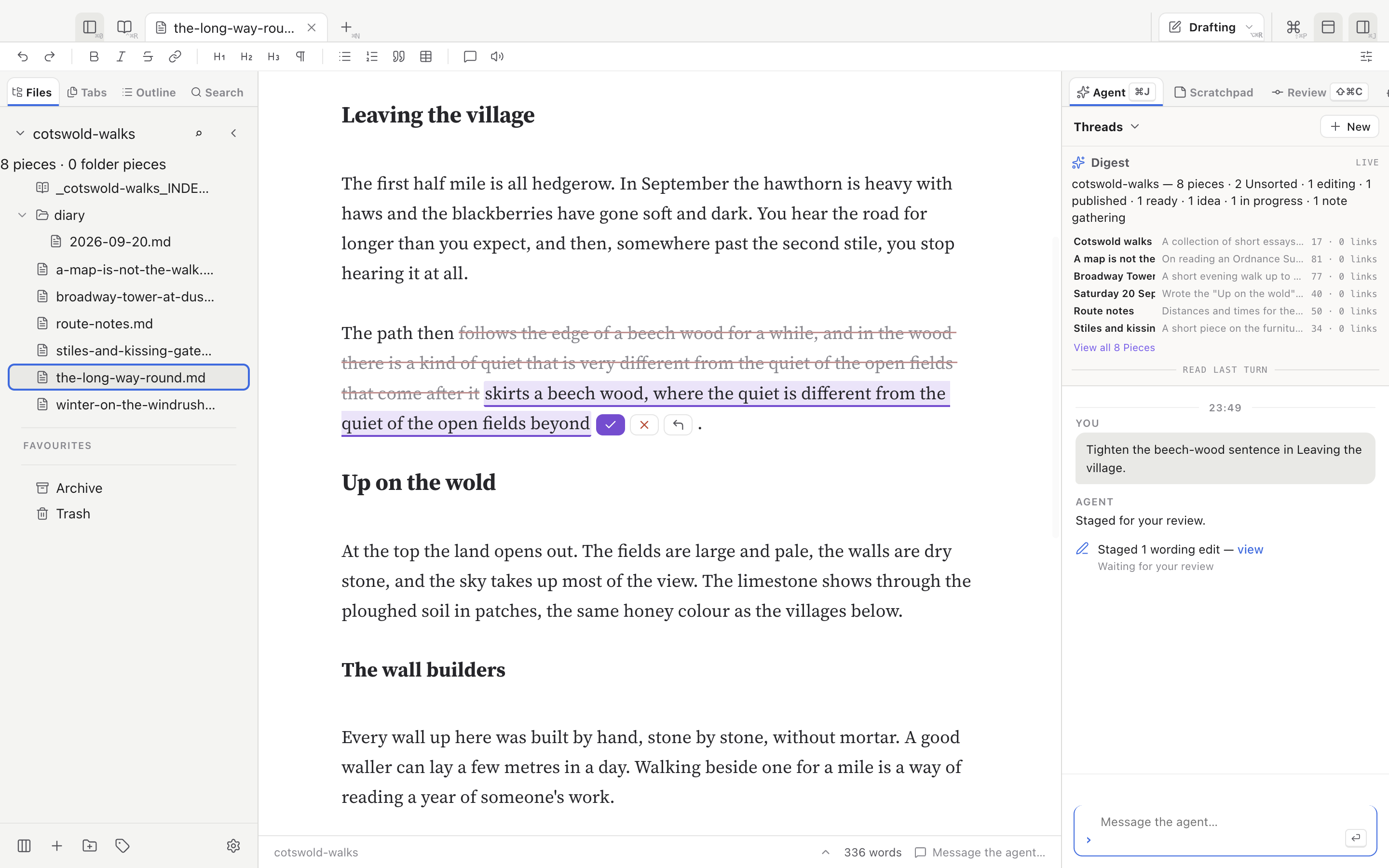Switch to the Review tab
The height and width of the screenshot is (868, 1389).
1320,93
